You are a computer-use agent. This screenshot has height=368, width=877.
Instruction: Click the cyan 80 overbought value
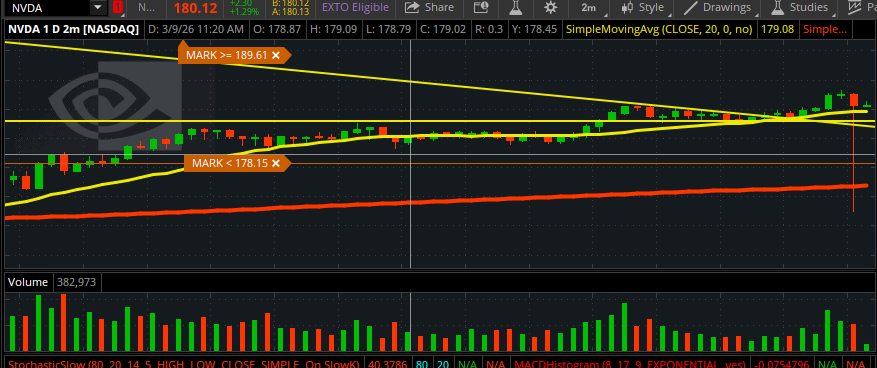point(422,365)
